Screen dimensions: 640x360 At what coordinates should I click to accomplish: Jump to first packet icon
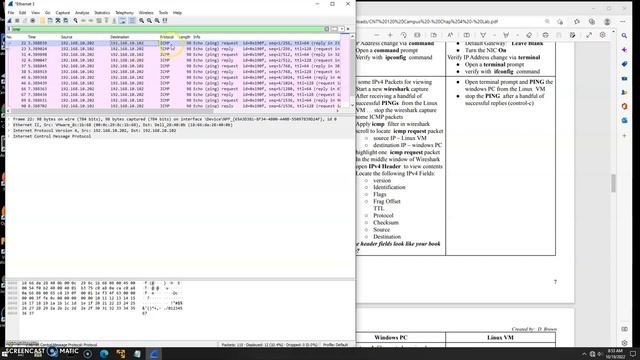[107, 20]
